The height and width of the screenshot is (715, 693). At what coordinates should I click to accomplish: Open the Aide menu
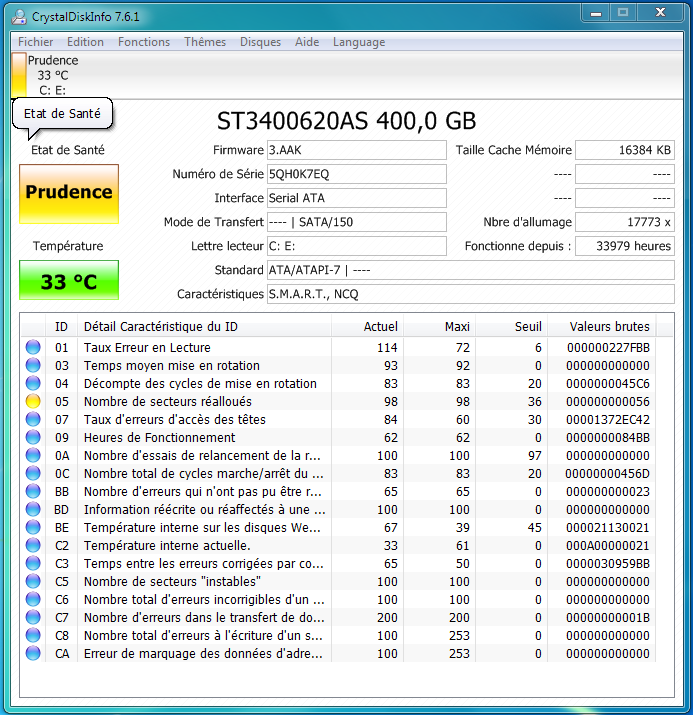pyautogui.click(x=307, y=42)
